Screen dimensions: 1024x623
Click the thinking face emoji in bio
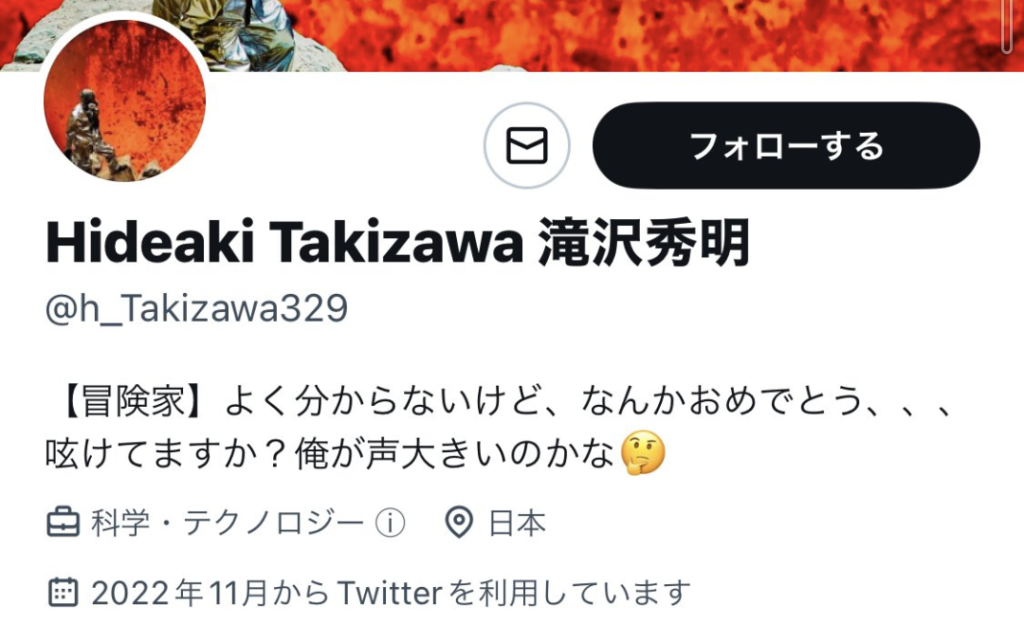pyautogui.click(x=643, y=453)
